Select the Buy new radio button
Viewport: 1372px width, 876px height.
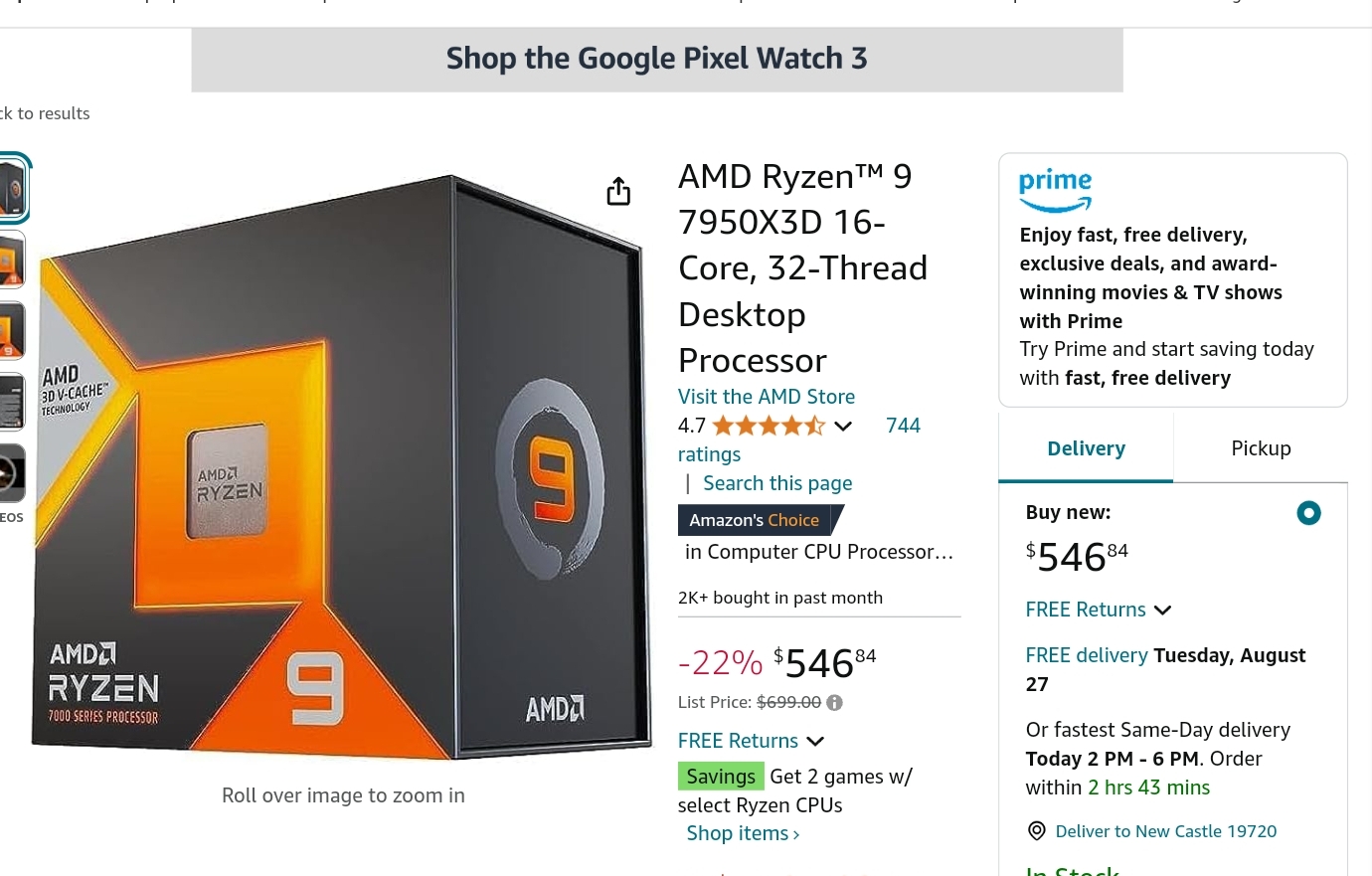click(1308, 513)
